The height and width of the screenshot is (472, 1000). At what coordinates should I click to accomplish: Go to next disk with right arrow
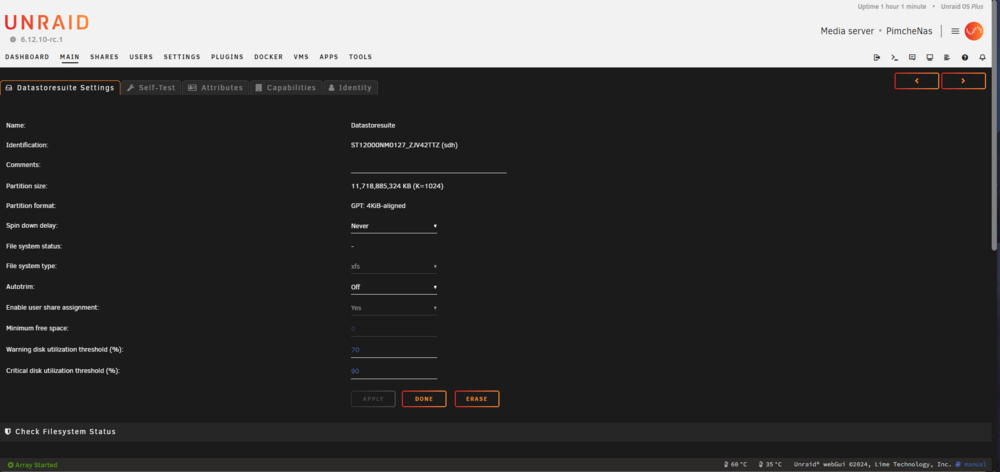coord(963,81)
